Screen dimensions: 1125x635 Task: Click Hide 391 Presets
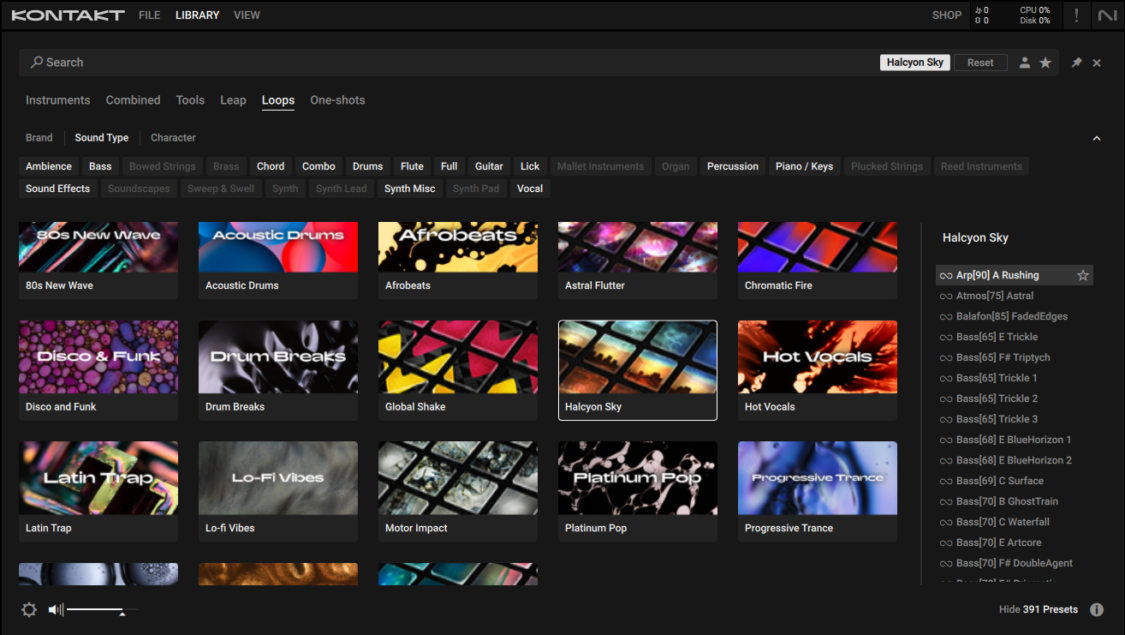1037,609
